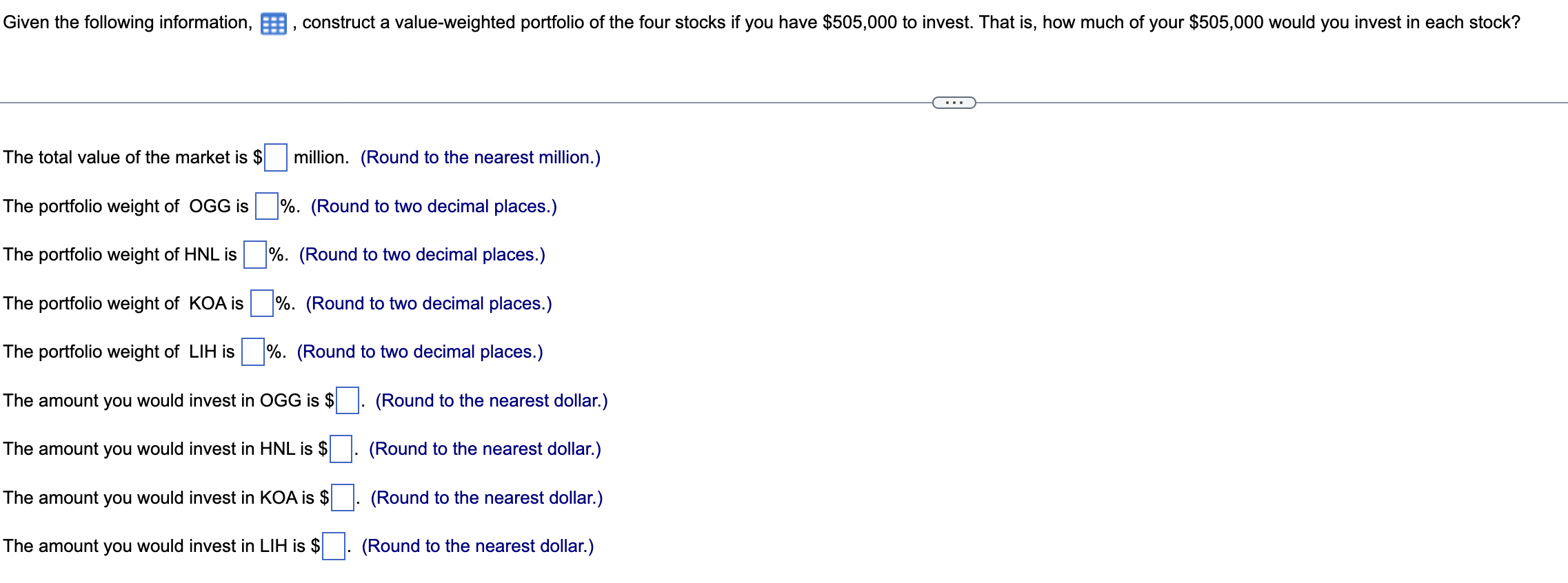The height and width of the screenshot is (583, 1568).
Task: Click the HNL investment amount field
Action: (341, 449)
